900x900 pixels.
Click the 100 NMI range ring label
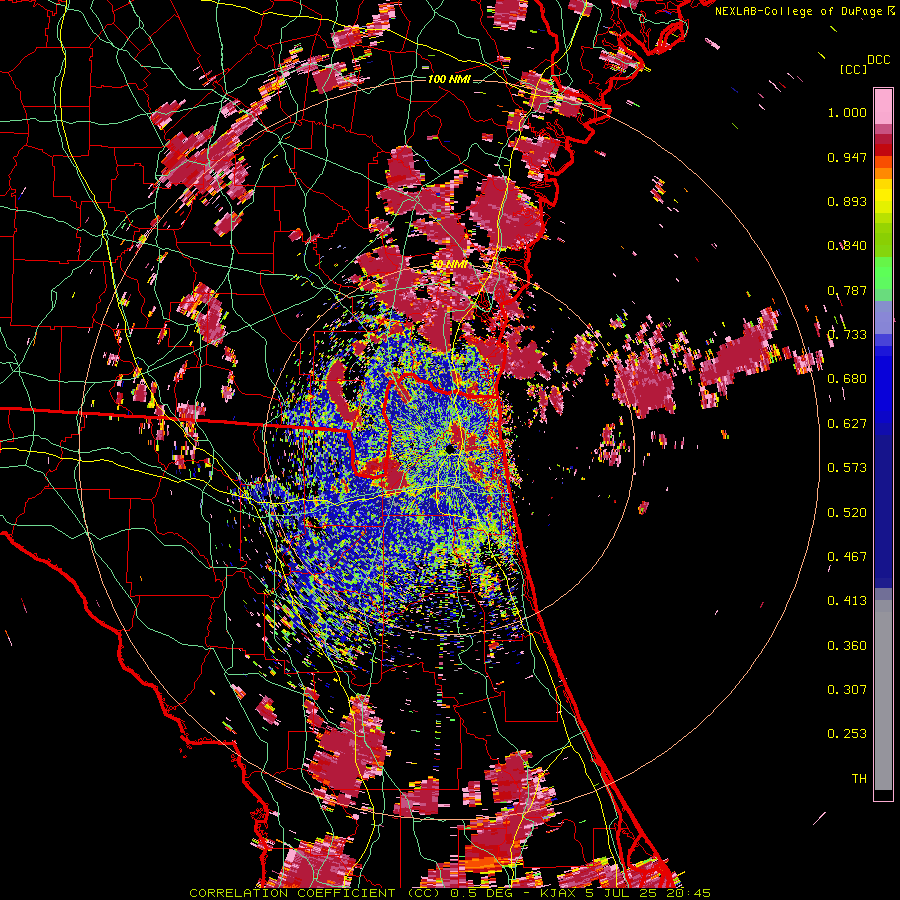pos(449,79)
